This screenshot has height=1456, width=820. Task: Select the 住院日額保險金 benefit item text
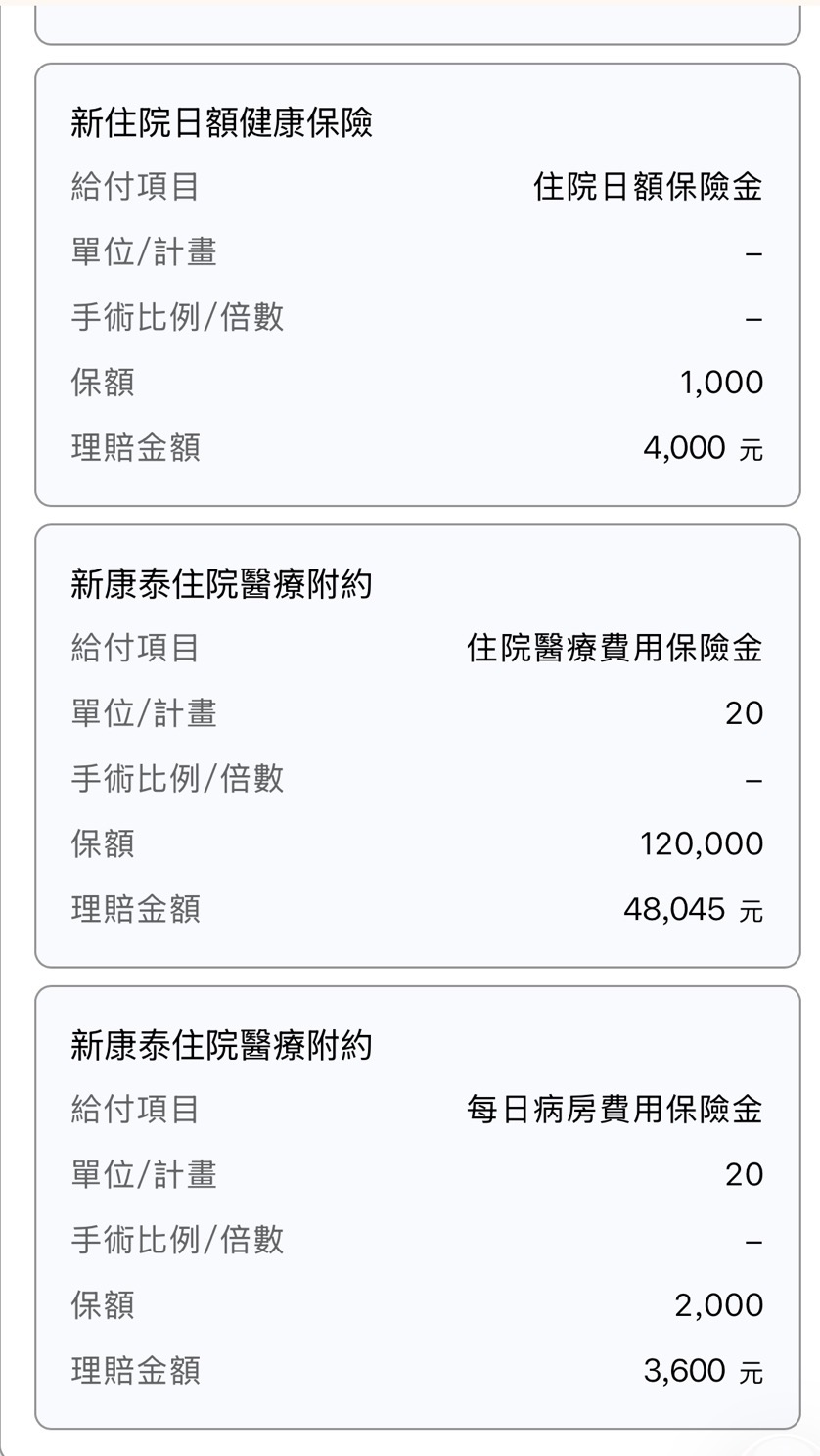click(x=647, y=186)
